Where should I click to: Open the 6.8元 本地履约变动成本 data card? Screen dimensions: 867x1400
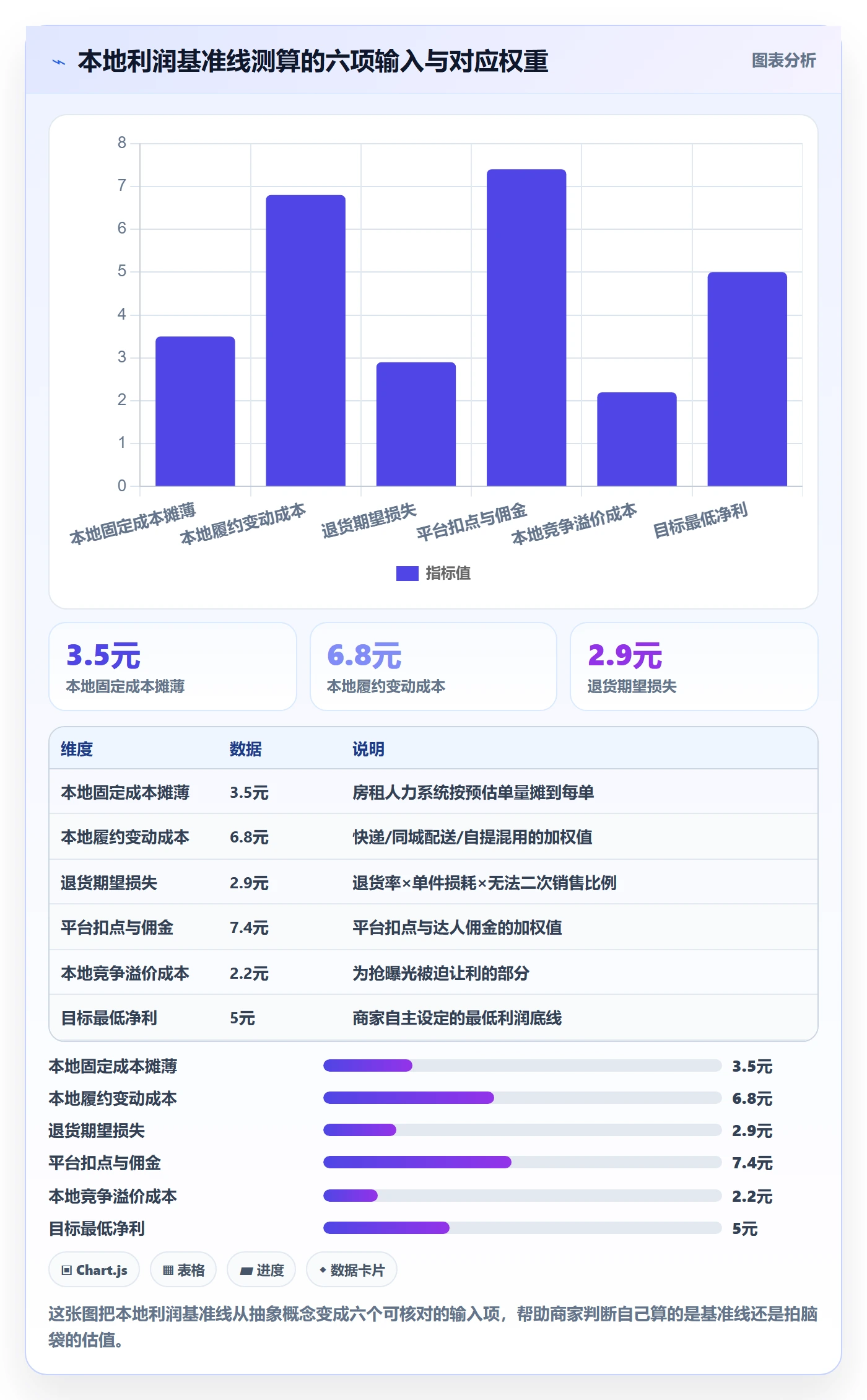pos(434,667)
